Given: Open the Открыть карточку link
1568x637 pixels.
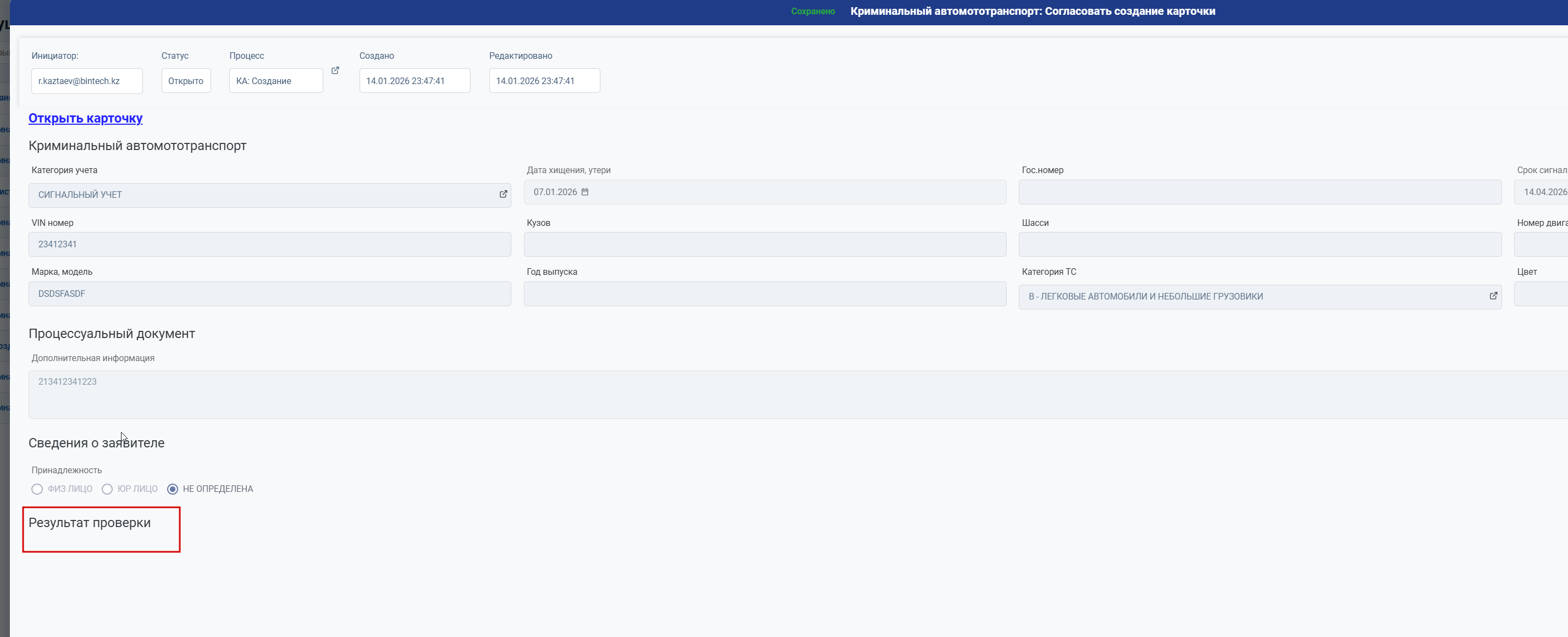Looking at the screenshot, I should pyautogui.click(x=85, y=118).
